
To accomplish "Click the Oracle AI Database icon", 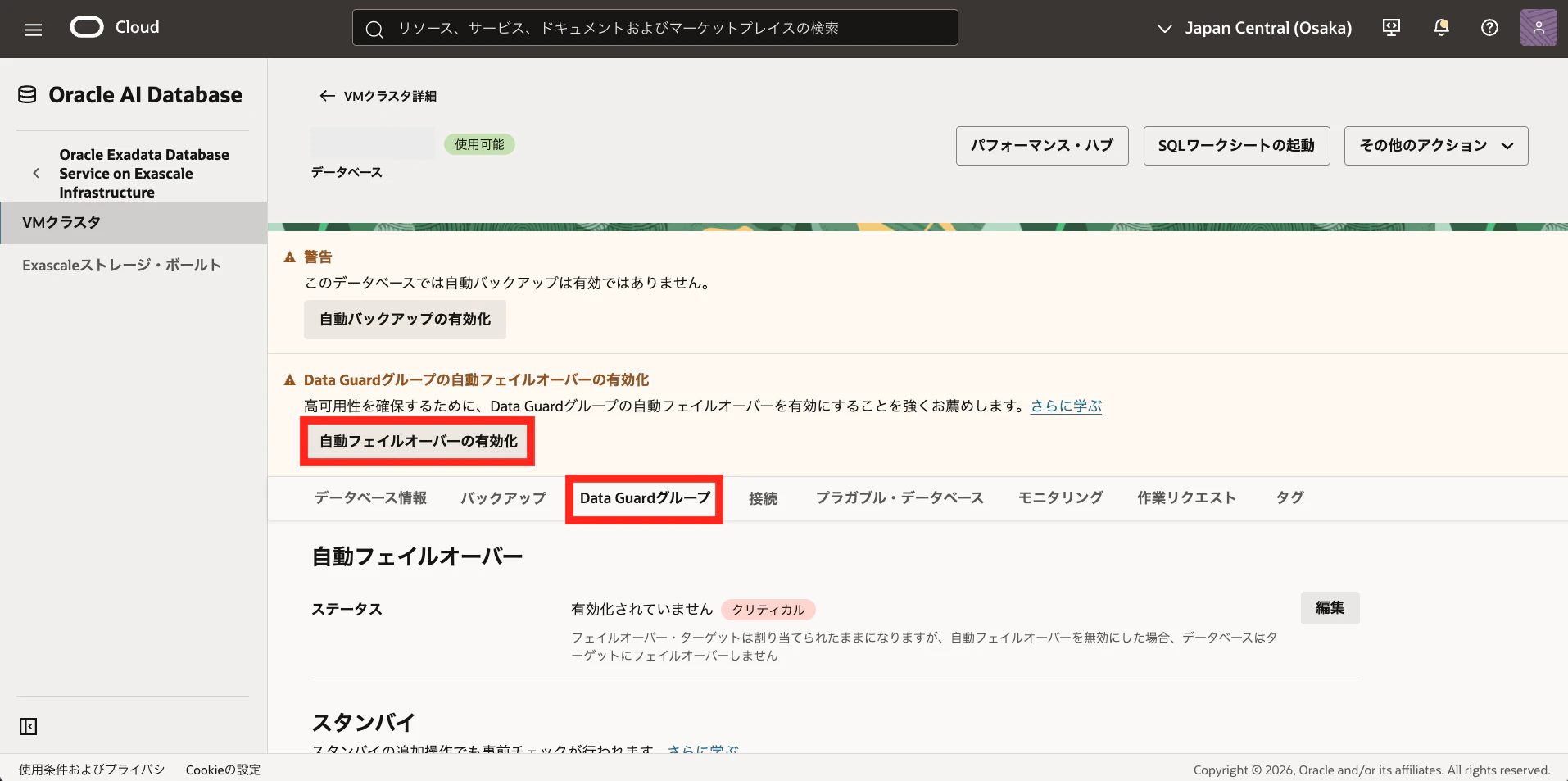I will (27, 95).
